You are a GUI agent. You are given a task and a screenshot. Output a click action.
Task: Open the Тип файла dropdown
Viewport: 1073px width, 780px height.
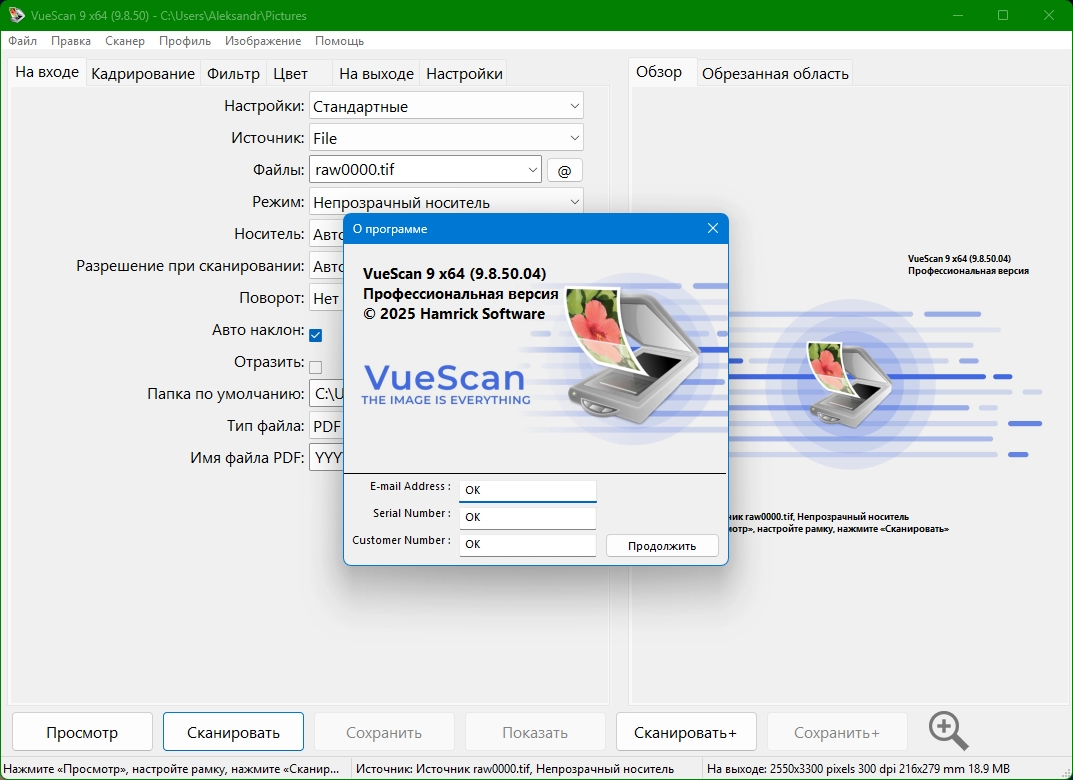pos(326,426)
